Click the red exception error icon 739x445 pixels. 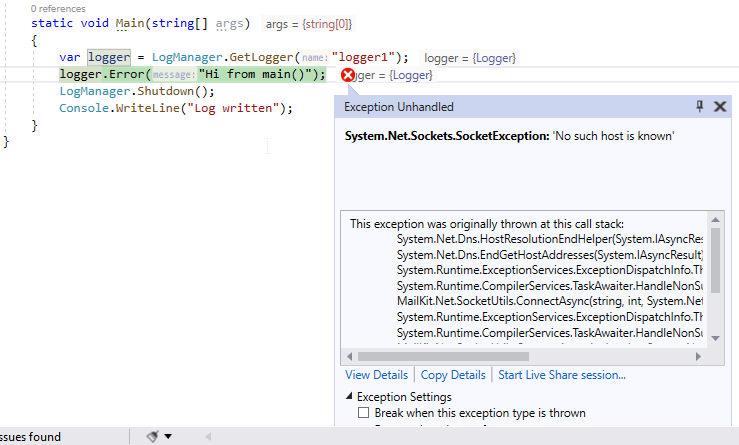(x=348, y=75)
